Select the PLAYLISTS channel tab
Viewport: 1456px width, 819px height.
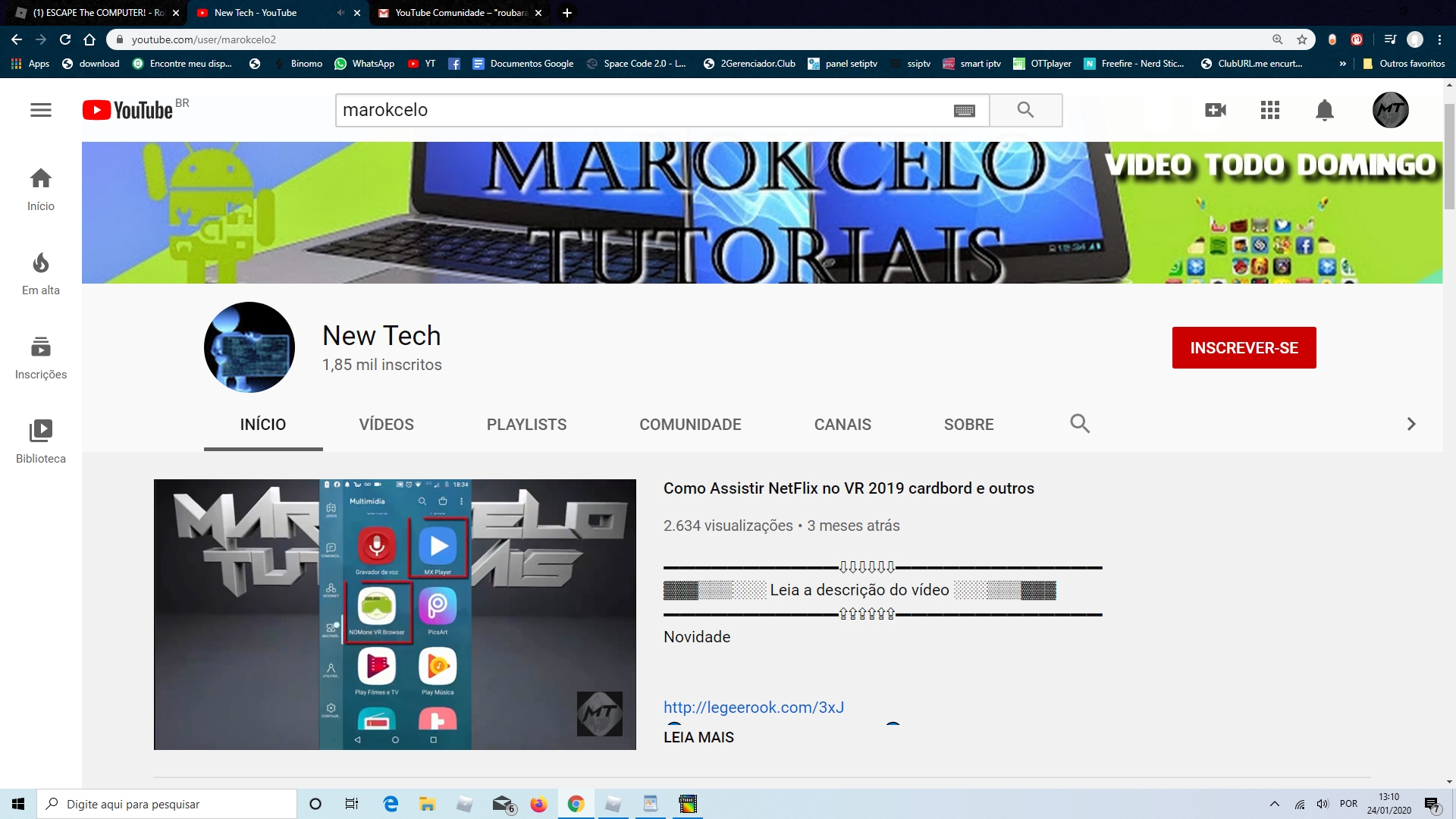coord(526,425)
